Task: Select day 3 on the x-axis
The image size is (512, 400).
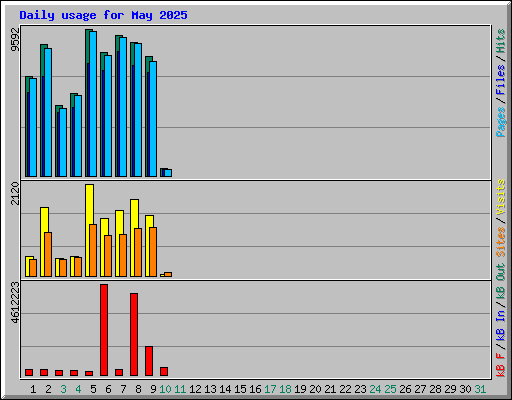Action: click(x=63, y=389)
